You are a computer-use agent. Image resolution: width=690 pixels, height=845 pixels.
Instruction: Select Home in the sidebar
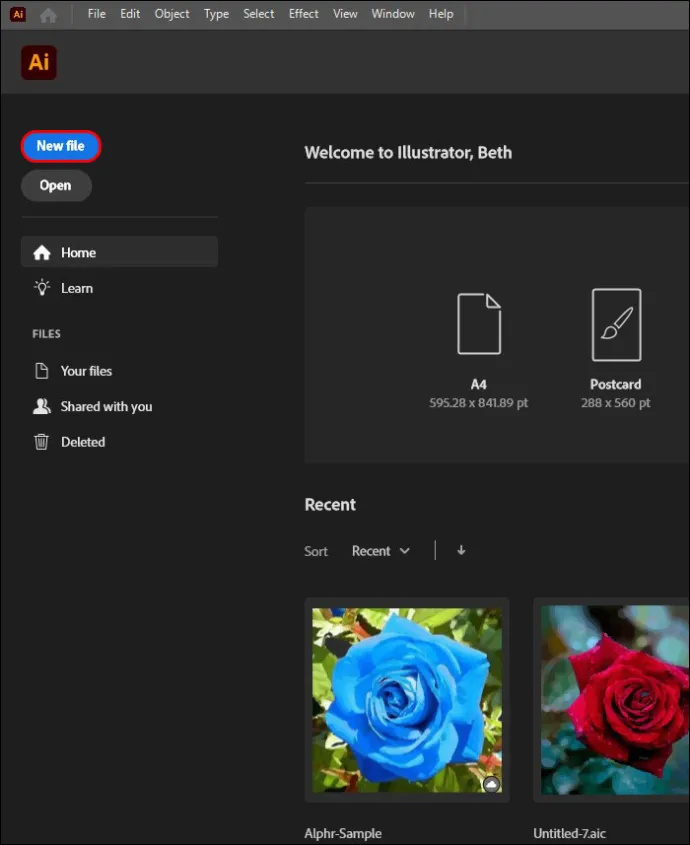[x=119, y=252]
